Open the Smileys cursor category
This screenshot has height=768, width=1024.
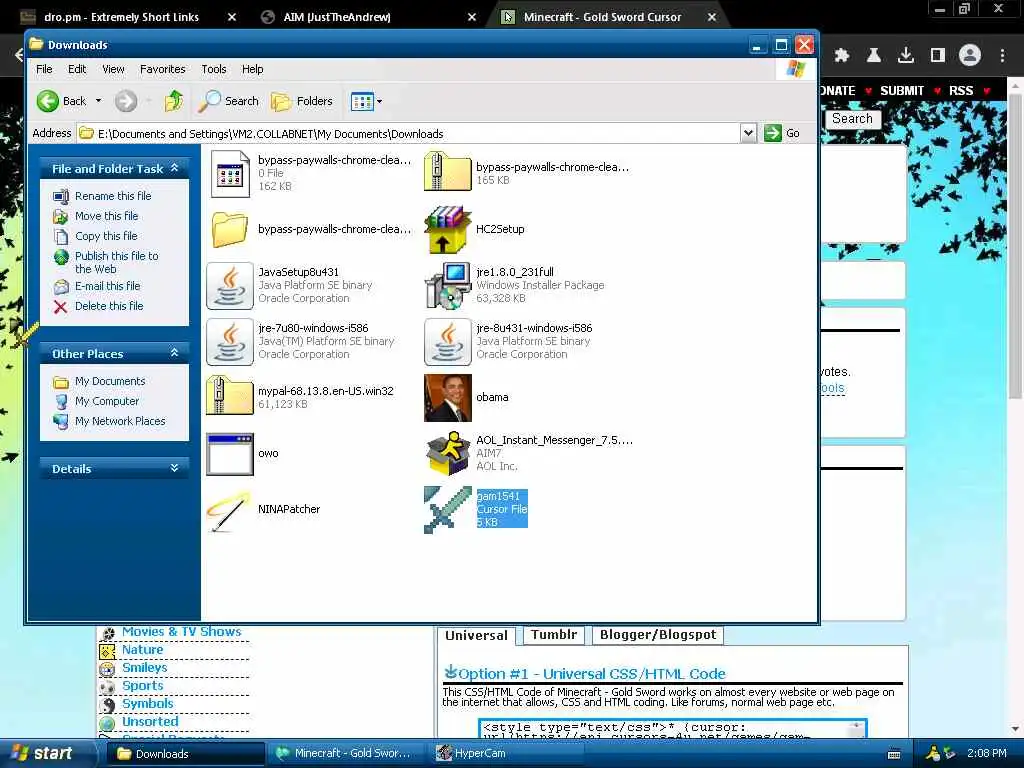point(144,667)
